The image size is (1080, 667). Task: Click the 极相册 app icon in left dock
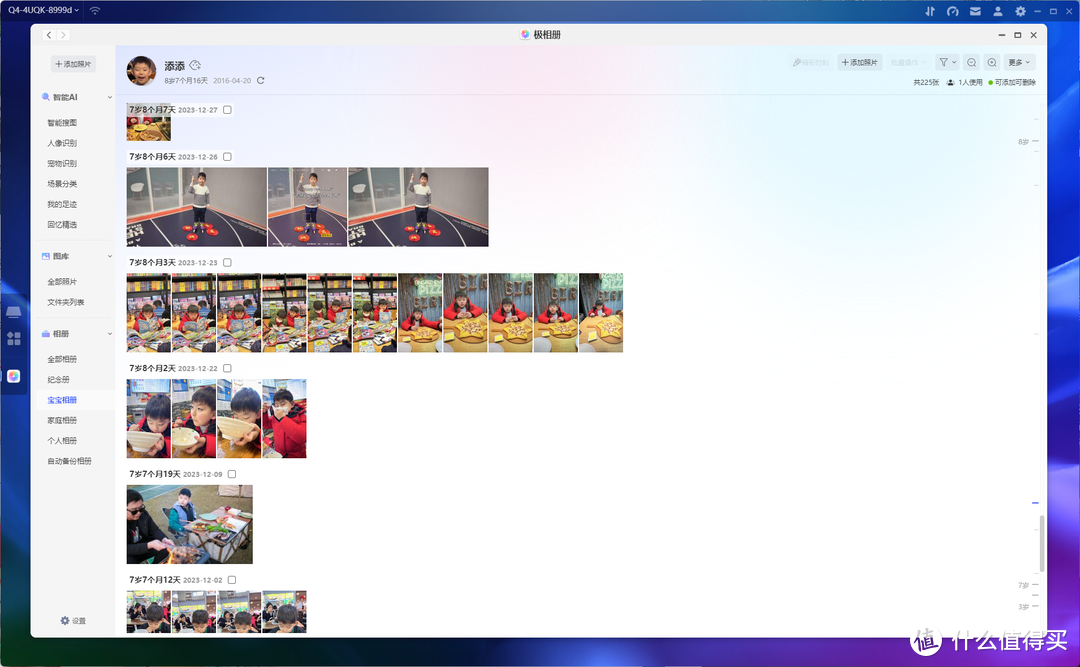(14, 376)
